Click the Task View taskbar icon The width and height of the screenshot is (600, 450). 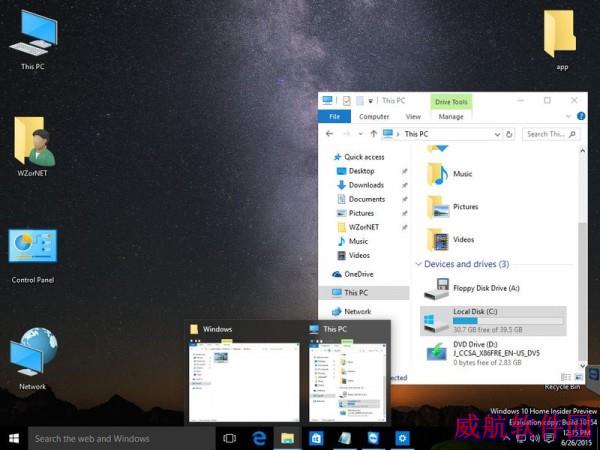tap(230, 438)
